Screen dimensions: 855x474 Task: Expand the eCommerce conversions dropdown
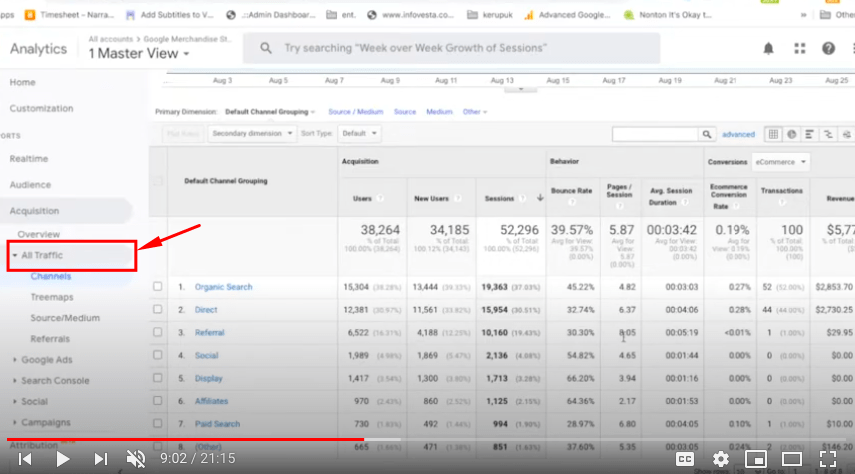(781, 161)
